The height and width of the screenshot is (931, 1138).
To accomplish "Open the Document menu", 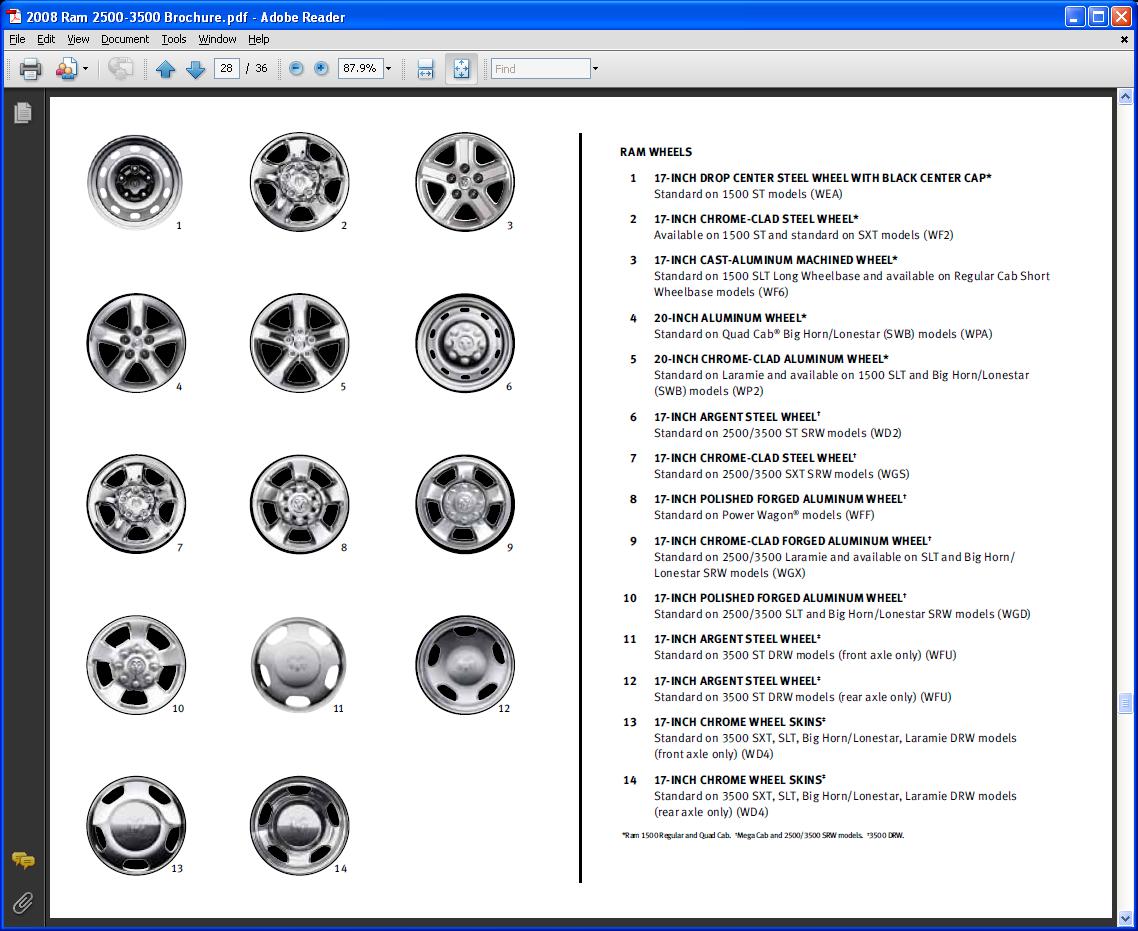I will coord(125,39).
